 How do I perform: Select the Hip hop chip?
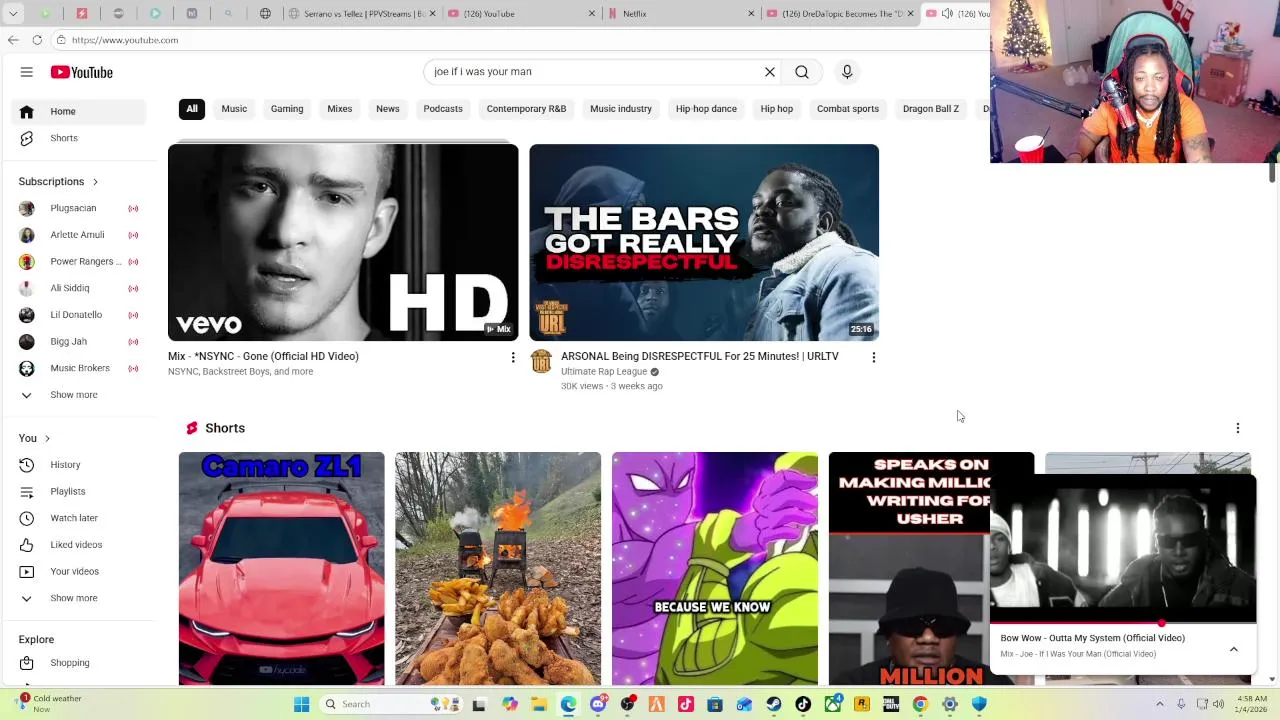coord(777,109)
